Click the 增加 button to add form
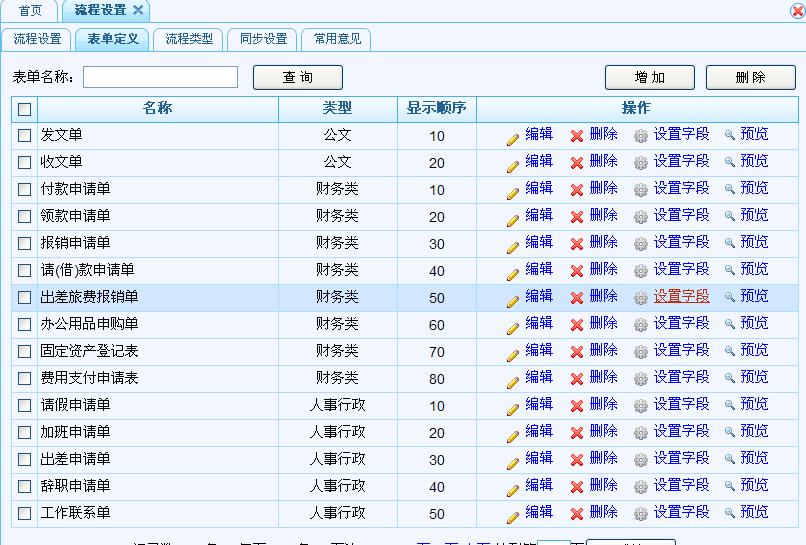Screen dimensions: 806x545 tap(650, 78)
